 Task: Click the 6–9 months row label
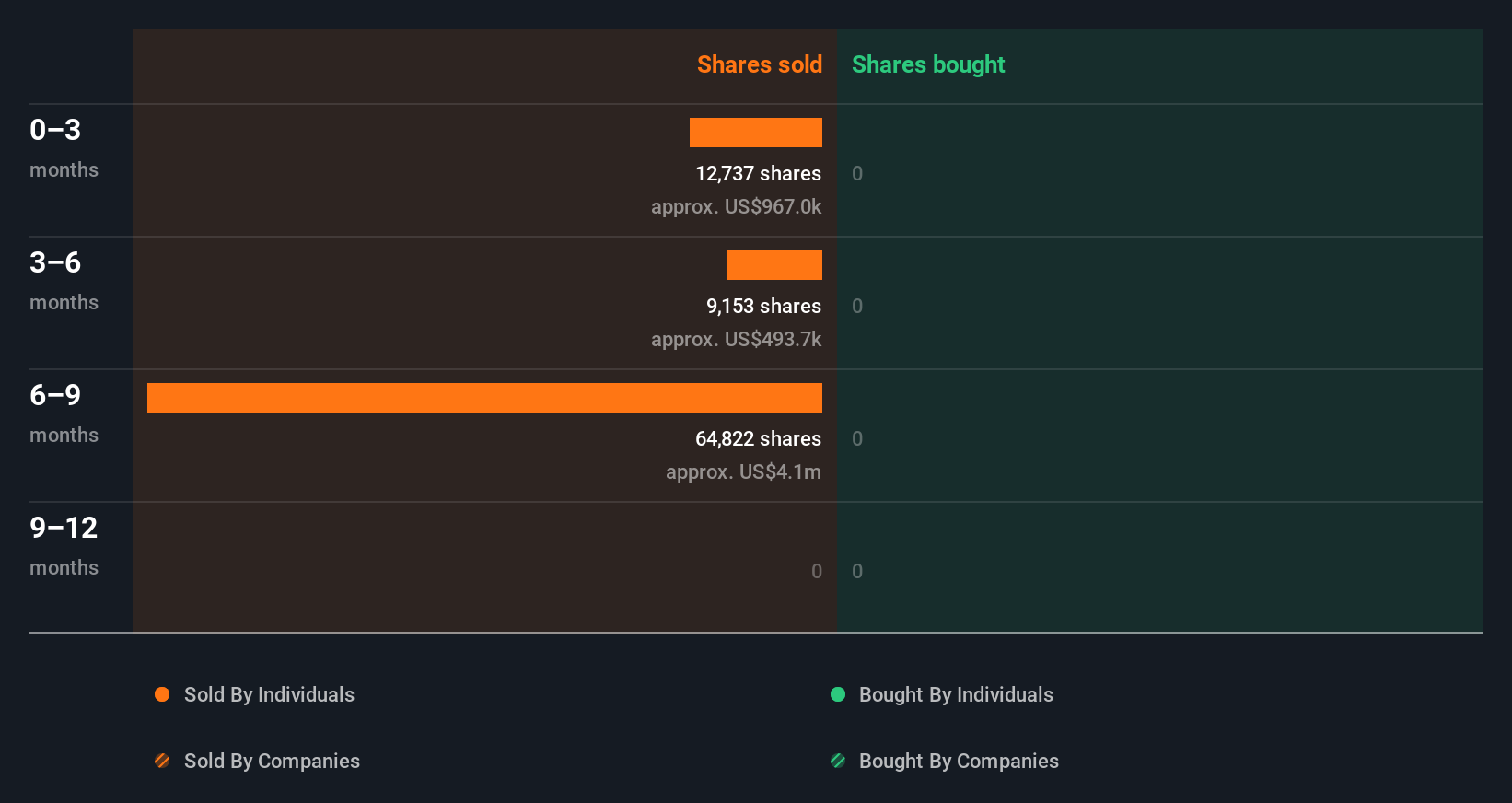64,413
